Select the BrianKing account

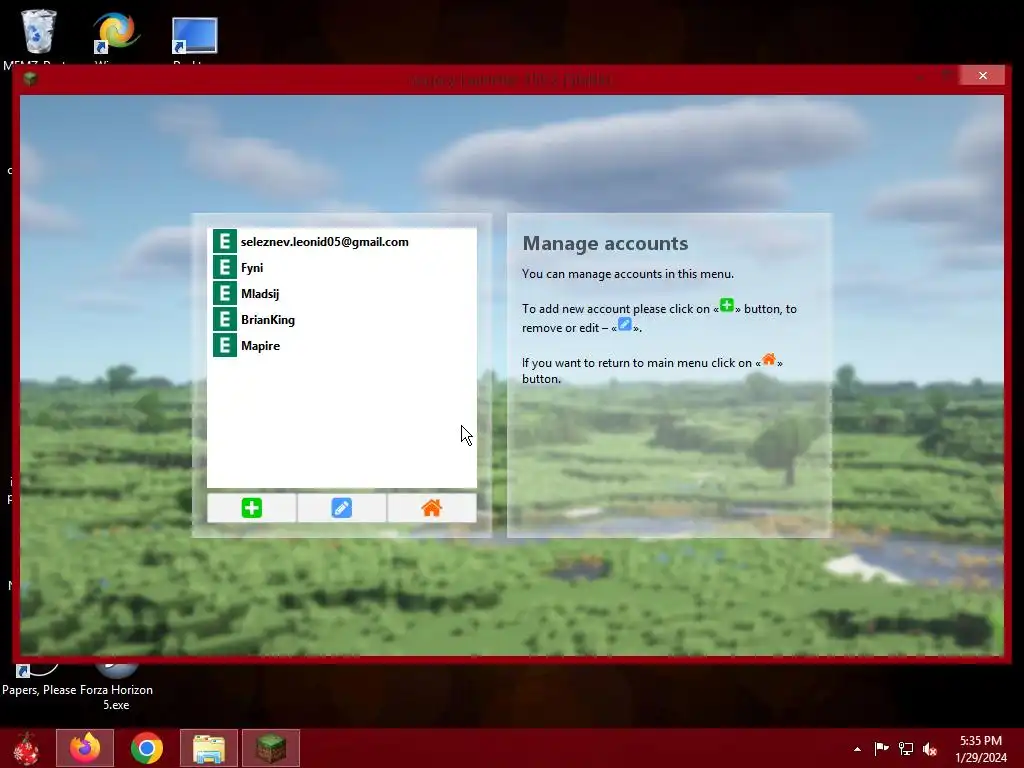coord(342,320)
